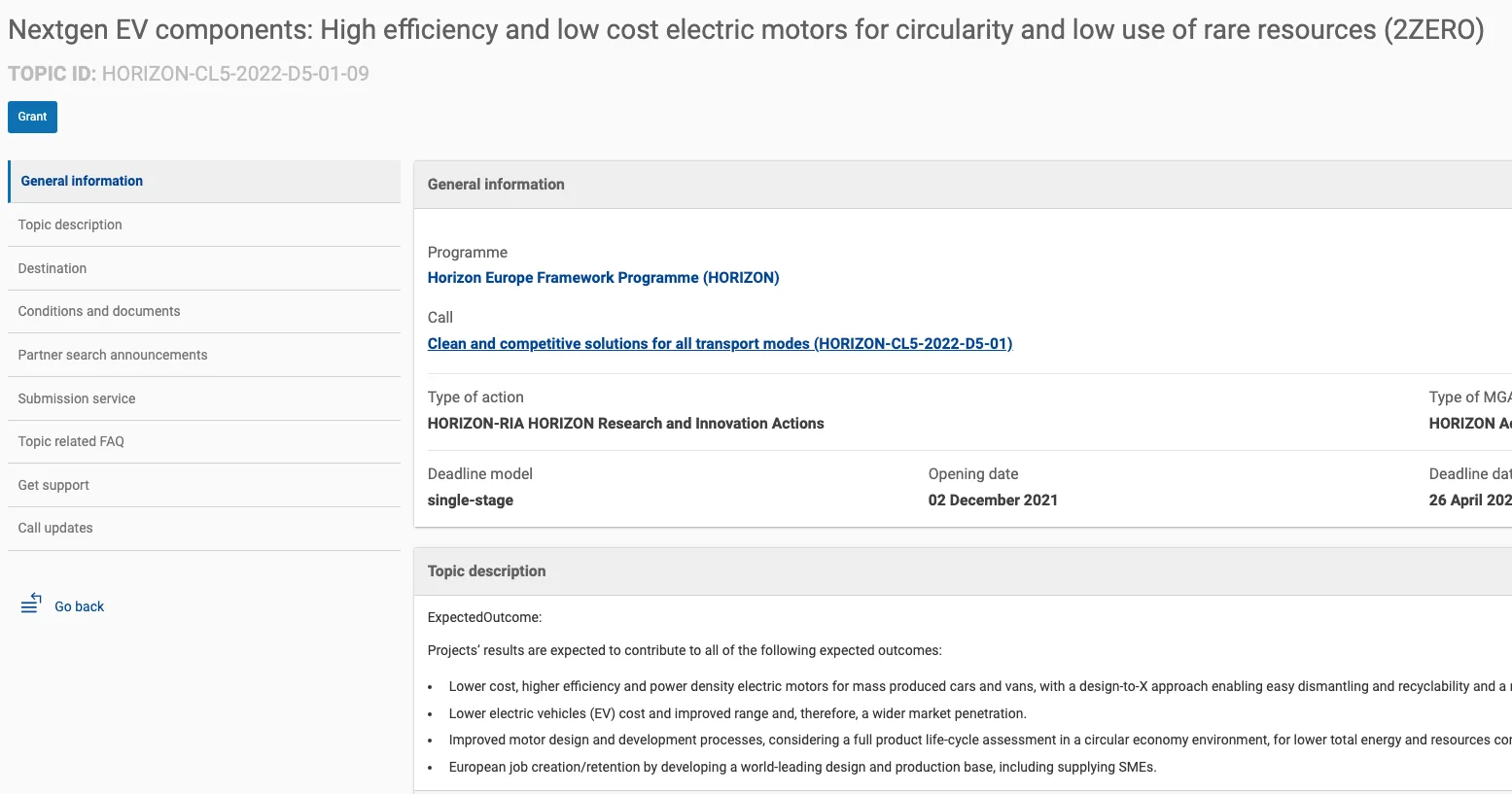Screen dimensions: 1512x794
Task: Jump to the Destination section
Action: (53, 268)
